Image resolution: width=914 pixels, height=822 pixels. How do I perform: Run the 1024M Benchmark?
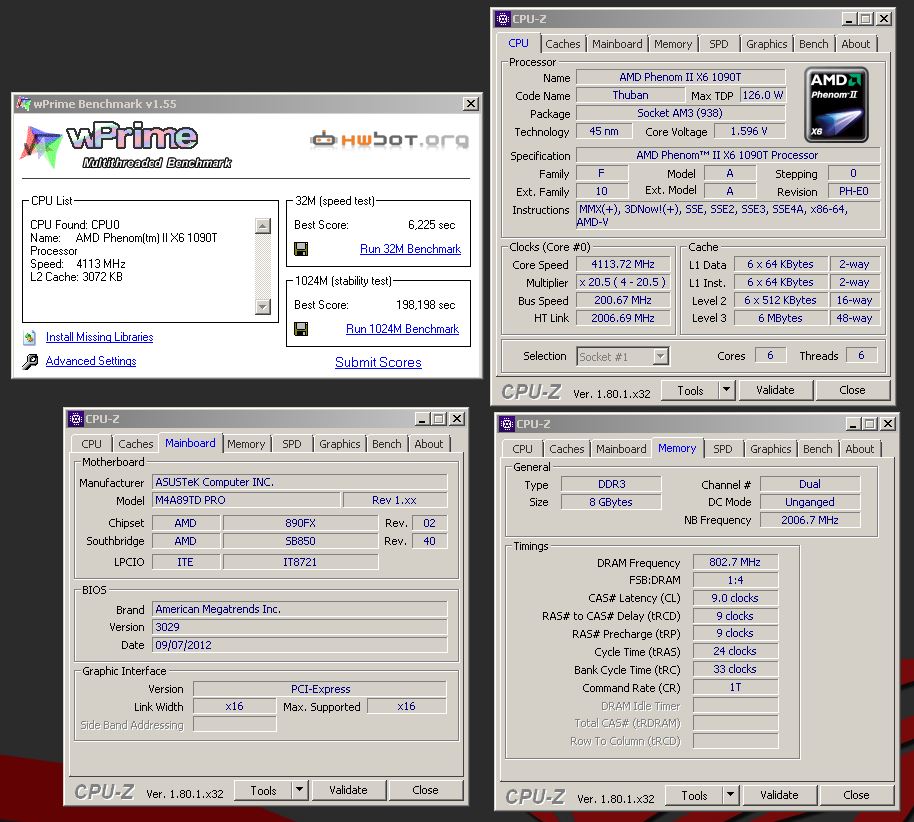[402, 329]
